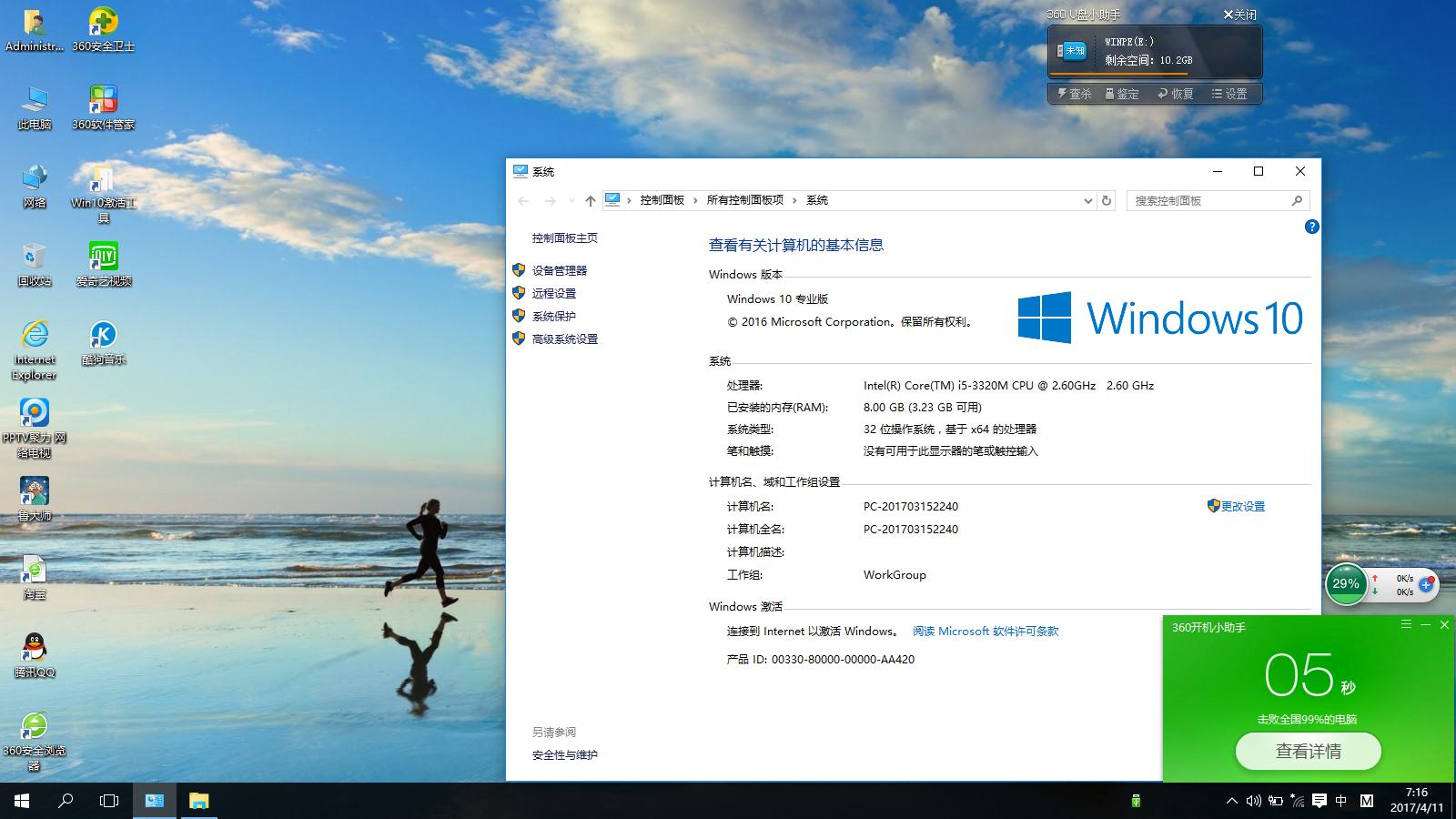Click 查杀 in 360 U盘小助手
Image resolution: width=1456 pixels, height=819 pixels.
pos(1074,94)
